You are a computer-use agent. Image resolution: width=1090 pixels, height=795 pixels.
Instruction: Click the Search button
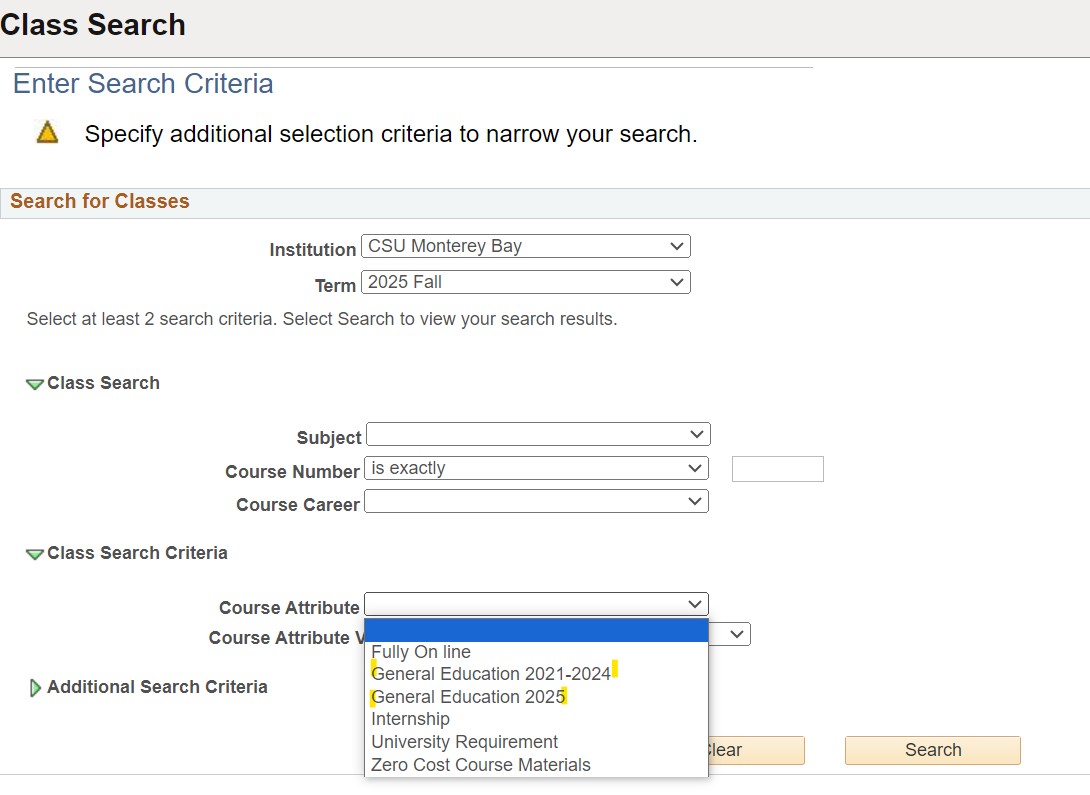(x=931, y=750)
